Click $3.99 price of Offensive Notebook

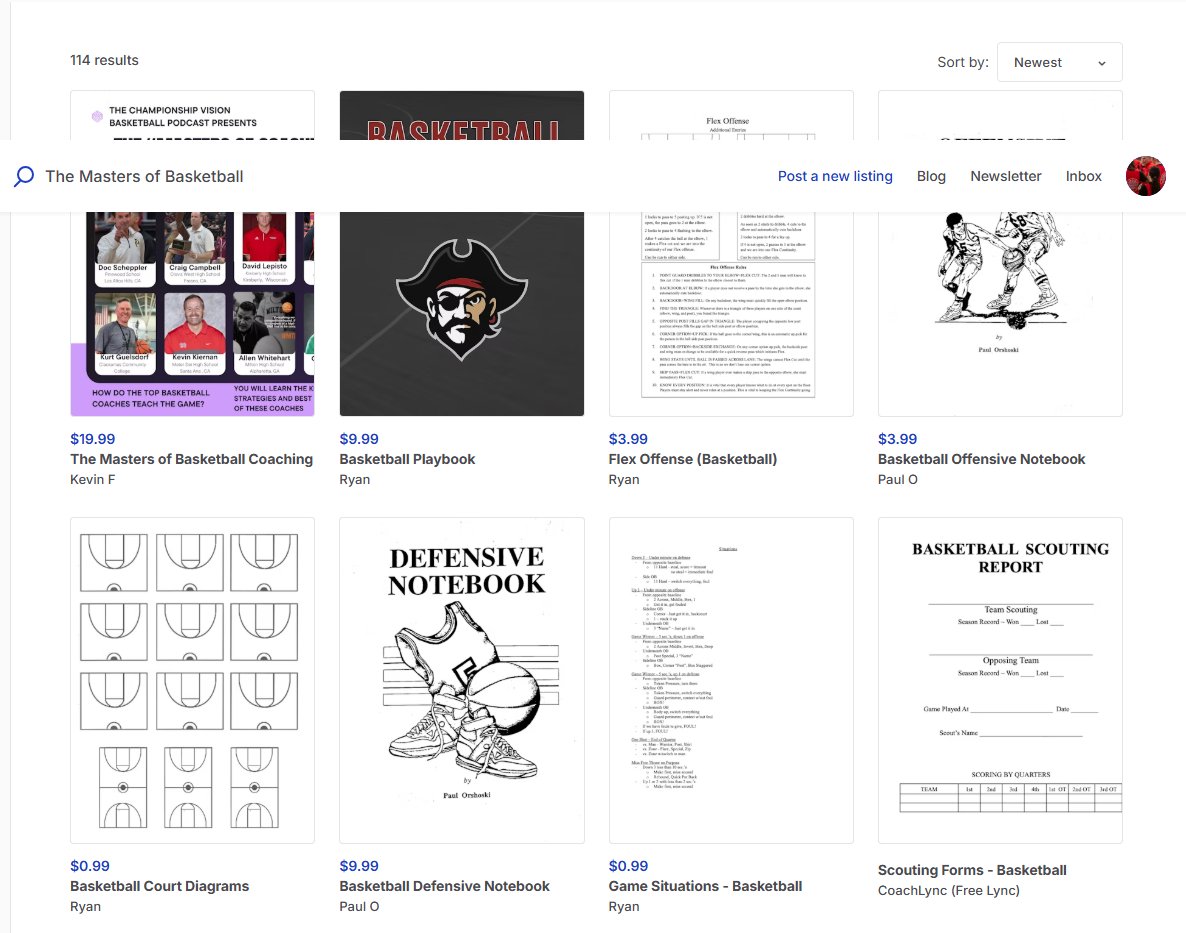[x=897, y=439]
